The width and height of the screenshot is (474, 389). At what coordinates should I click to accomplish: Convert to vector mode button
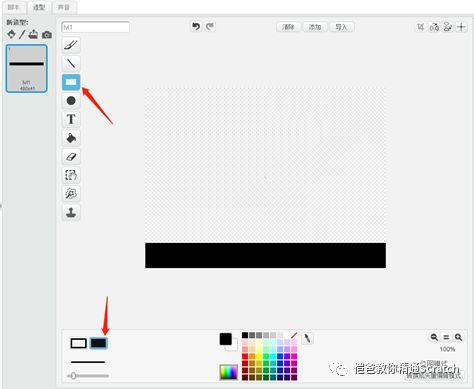433,376
